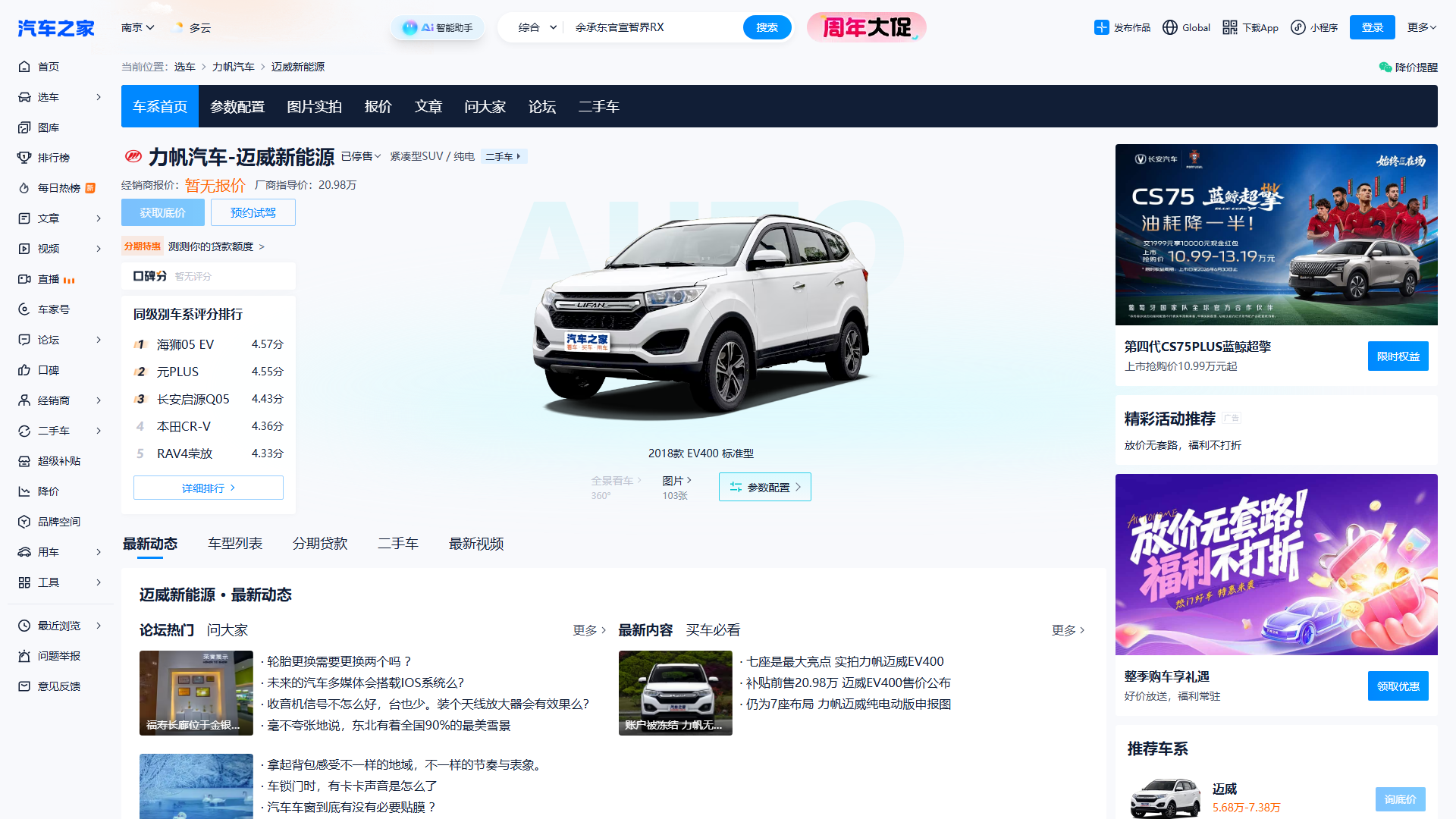
Task: Open the 小程序 mini-program icon
Action: coord(1298,27)
